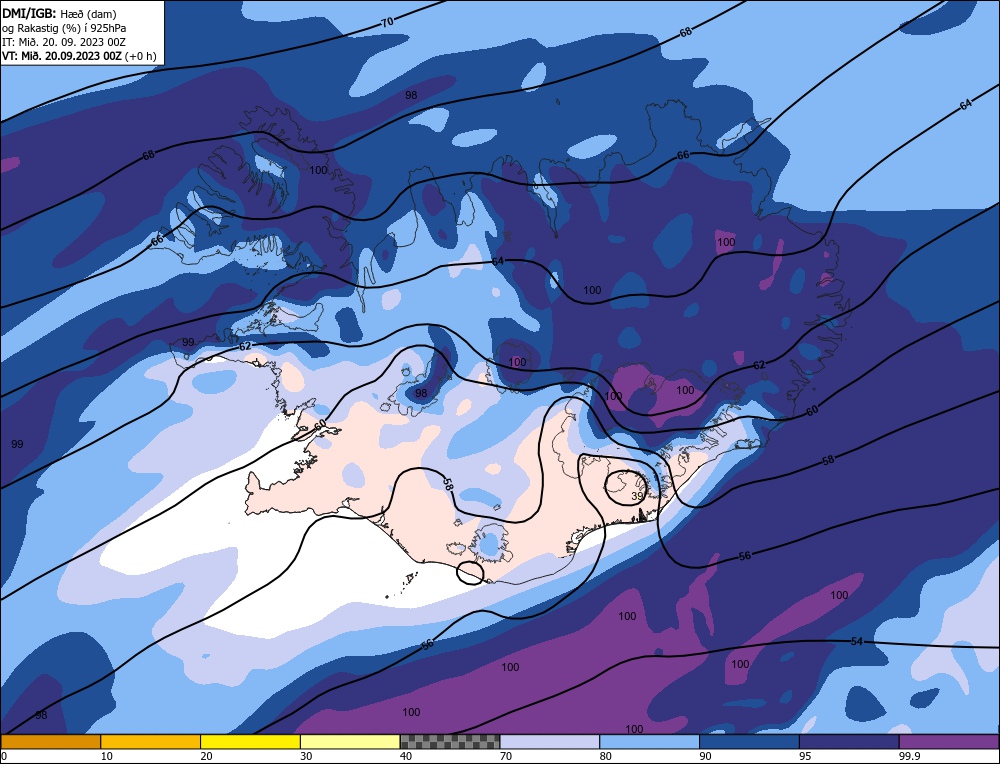Click the 54 contour label at lower right
The image size is (1000, 764).
coord(857,641)
